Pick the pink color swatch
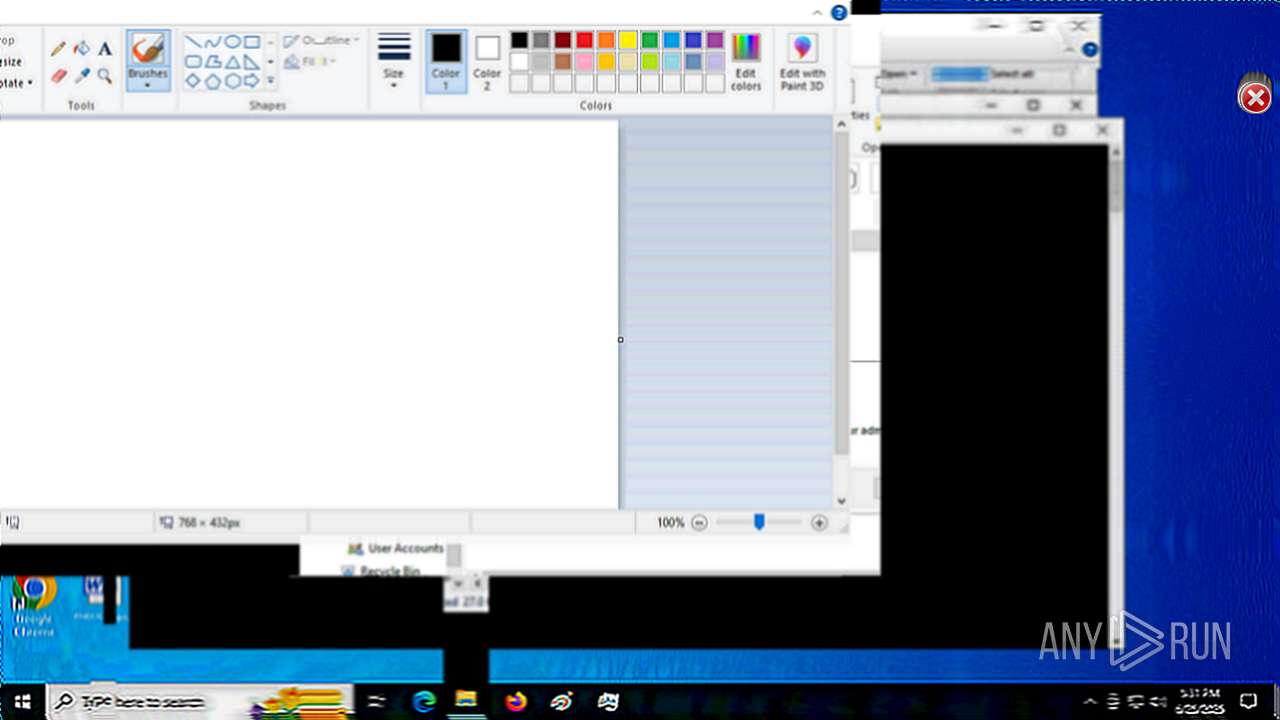This screenshot has width=1280, height=720. 585,62
